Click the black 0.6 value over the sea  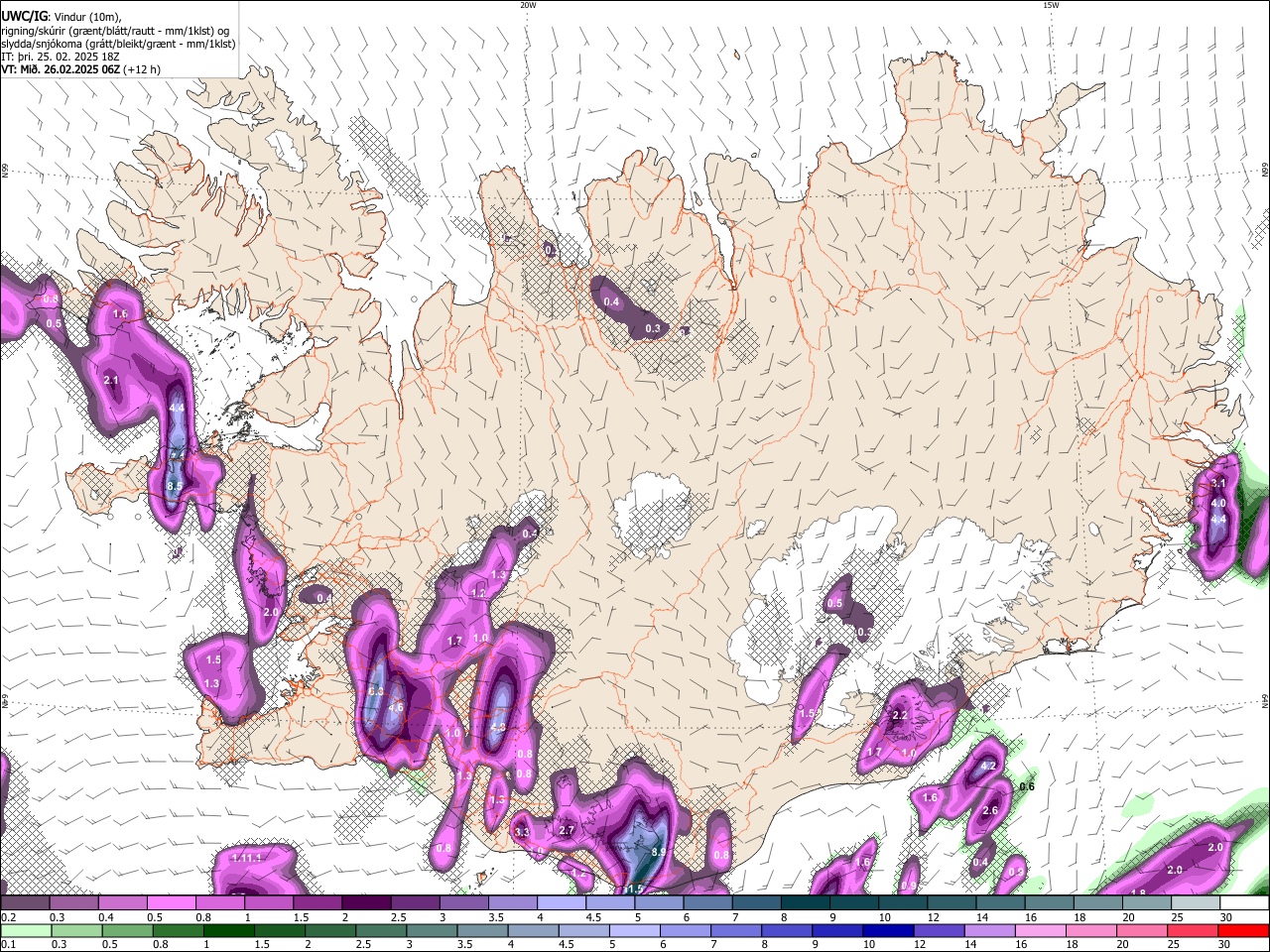(x=1027, y=786)
